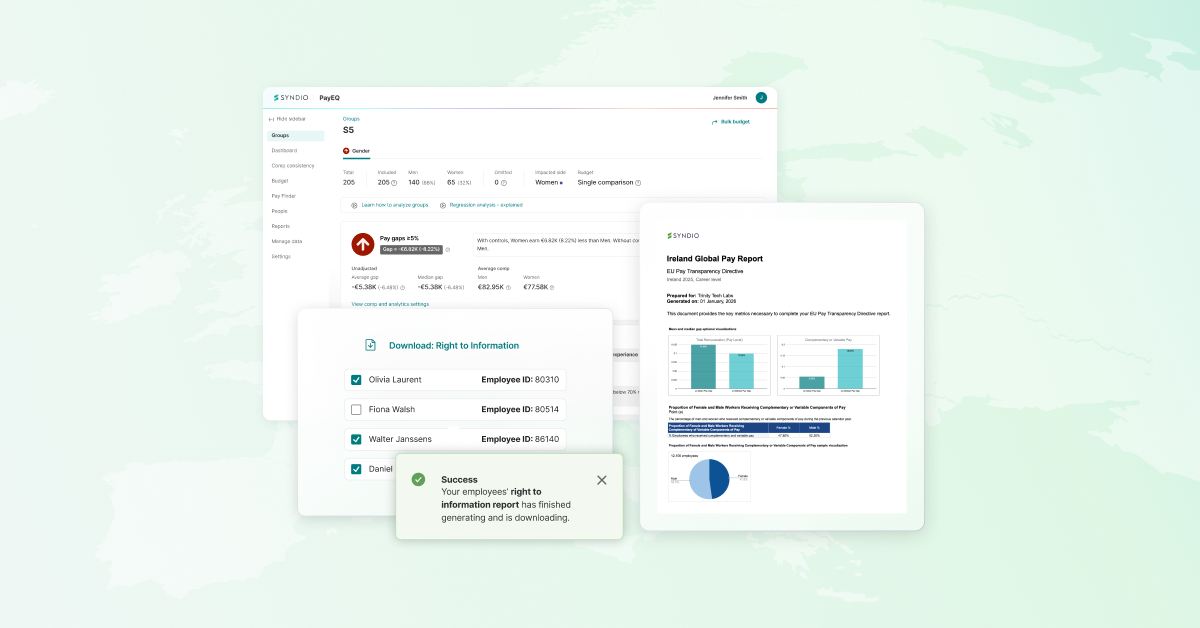Click Employee ID: 86140 text
1200x628 pixels.
point(519,439)
